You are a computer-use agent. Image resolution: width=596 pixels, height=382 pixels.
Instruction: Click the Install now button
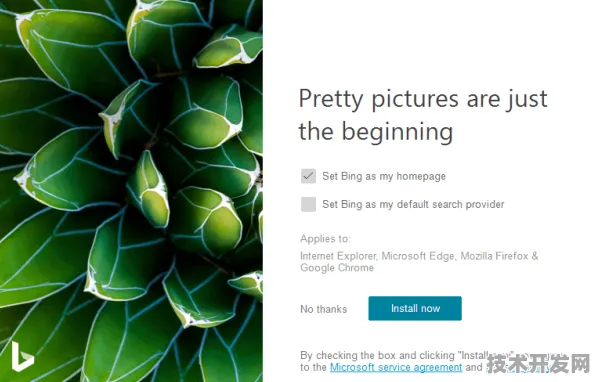415,308
